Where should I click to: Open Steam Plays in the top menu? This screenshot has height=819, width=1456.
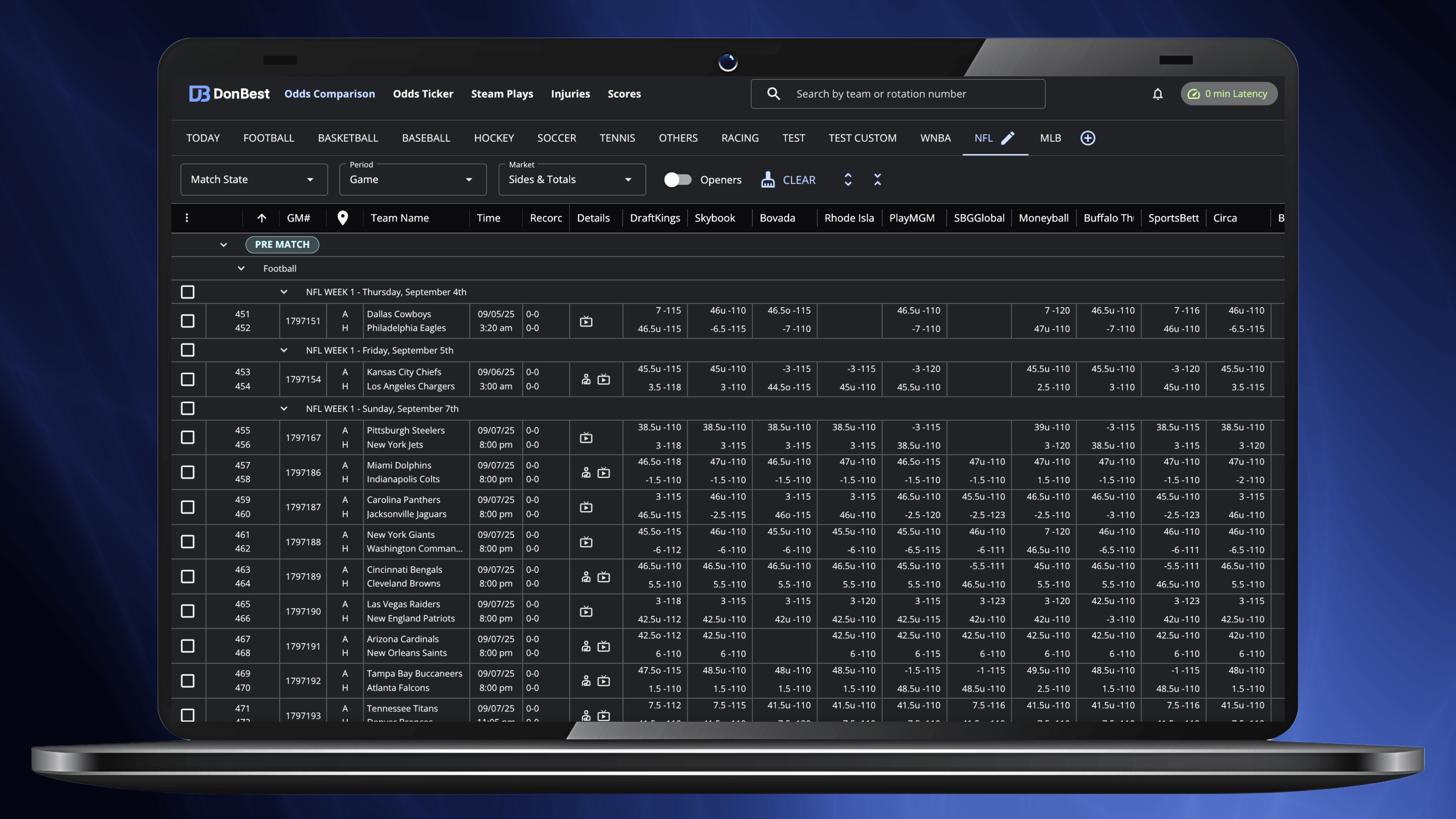point(502,94)
